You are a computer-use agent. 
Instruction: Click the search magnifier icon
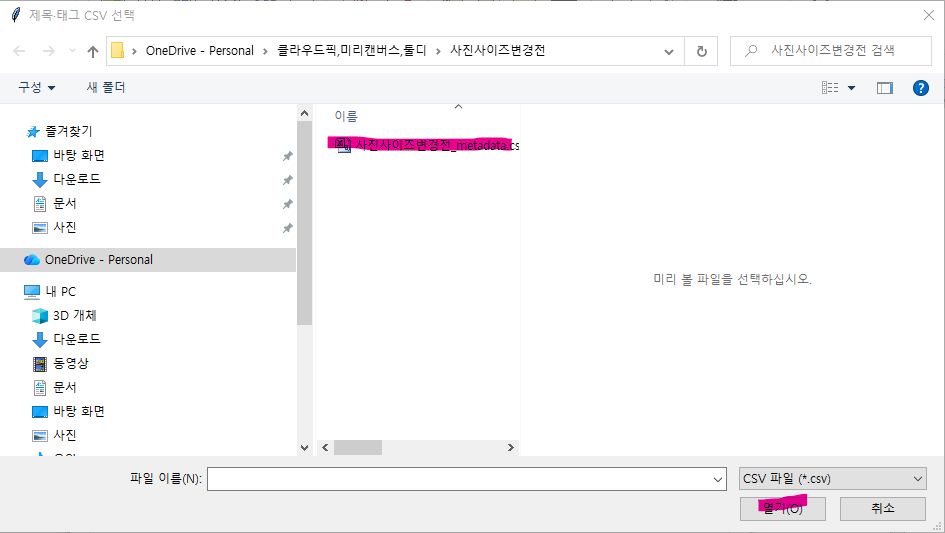click(751, 51)
